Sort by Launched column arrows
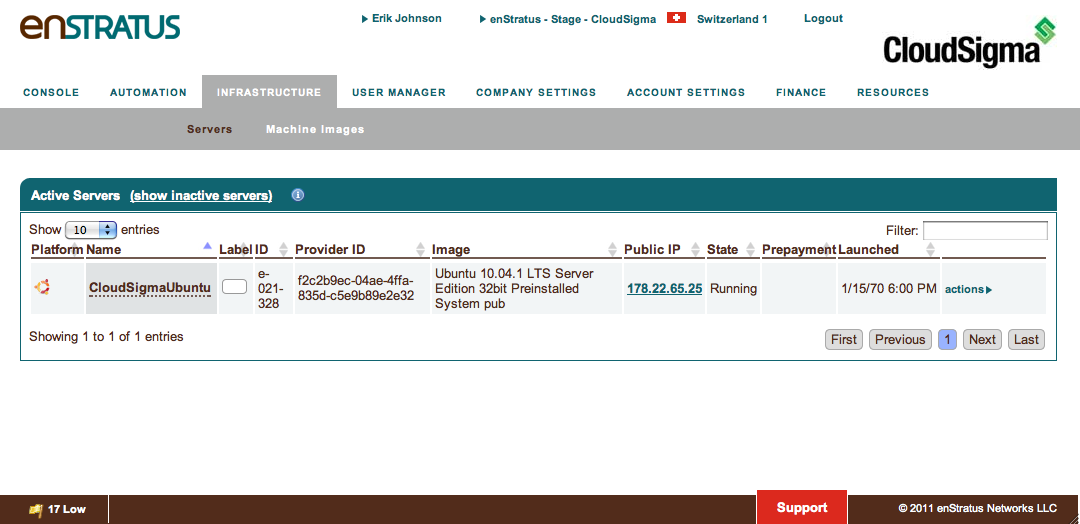Screen dimensions: 1080x524 [931, 249]
